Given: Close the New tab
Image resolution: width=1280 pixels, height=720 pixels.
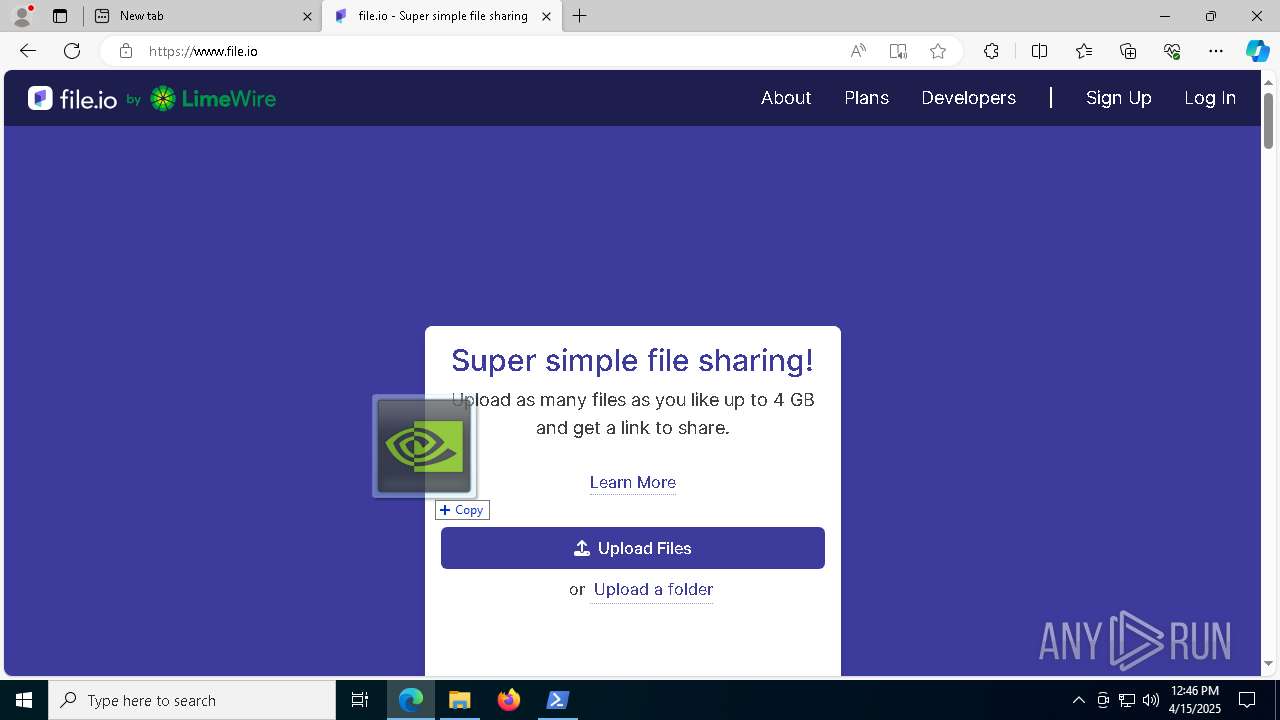Looking at the screenshot, I should tap(307, 16).
